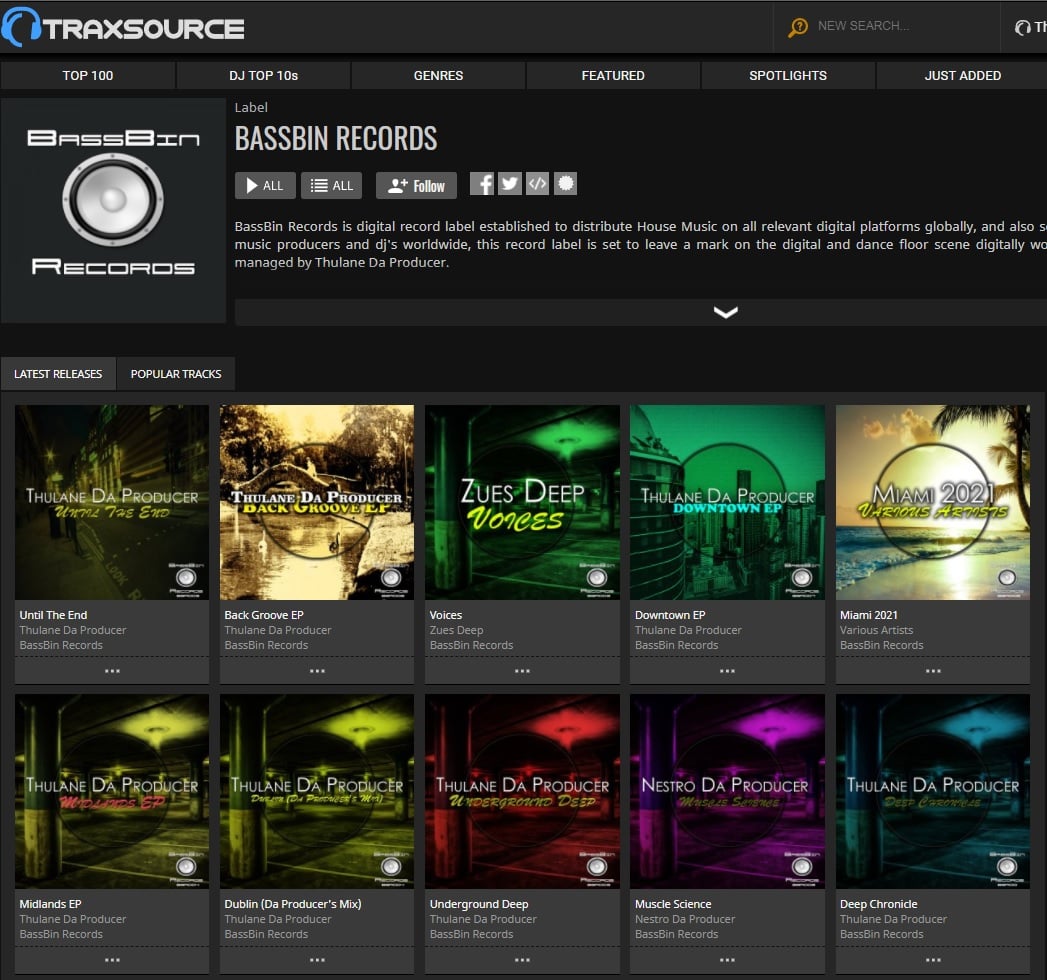1047x980 pixels.
Task: Open Until The End cover art
Action: tap(112, 503)
